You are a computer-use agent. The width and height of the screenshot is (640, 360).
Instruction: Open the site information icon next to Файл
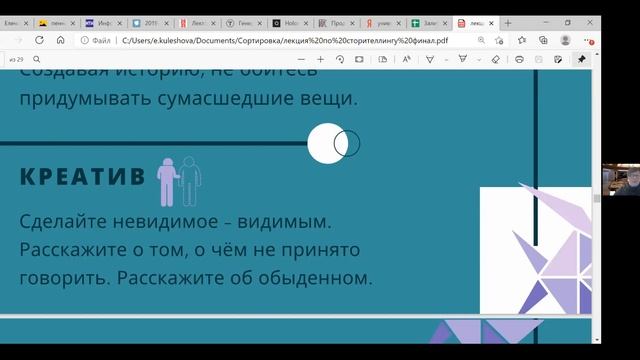[x=84, y=40]
